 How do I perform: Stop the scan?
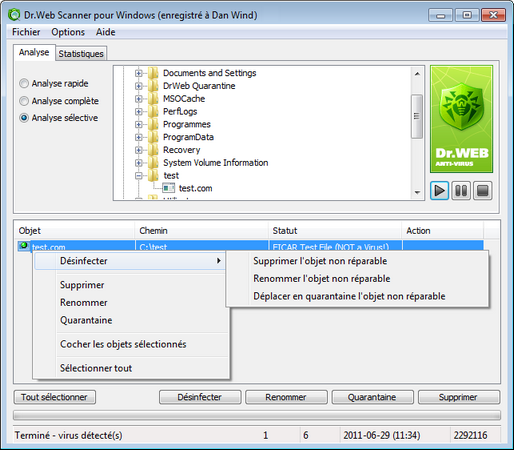(483, 191)
